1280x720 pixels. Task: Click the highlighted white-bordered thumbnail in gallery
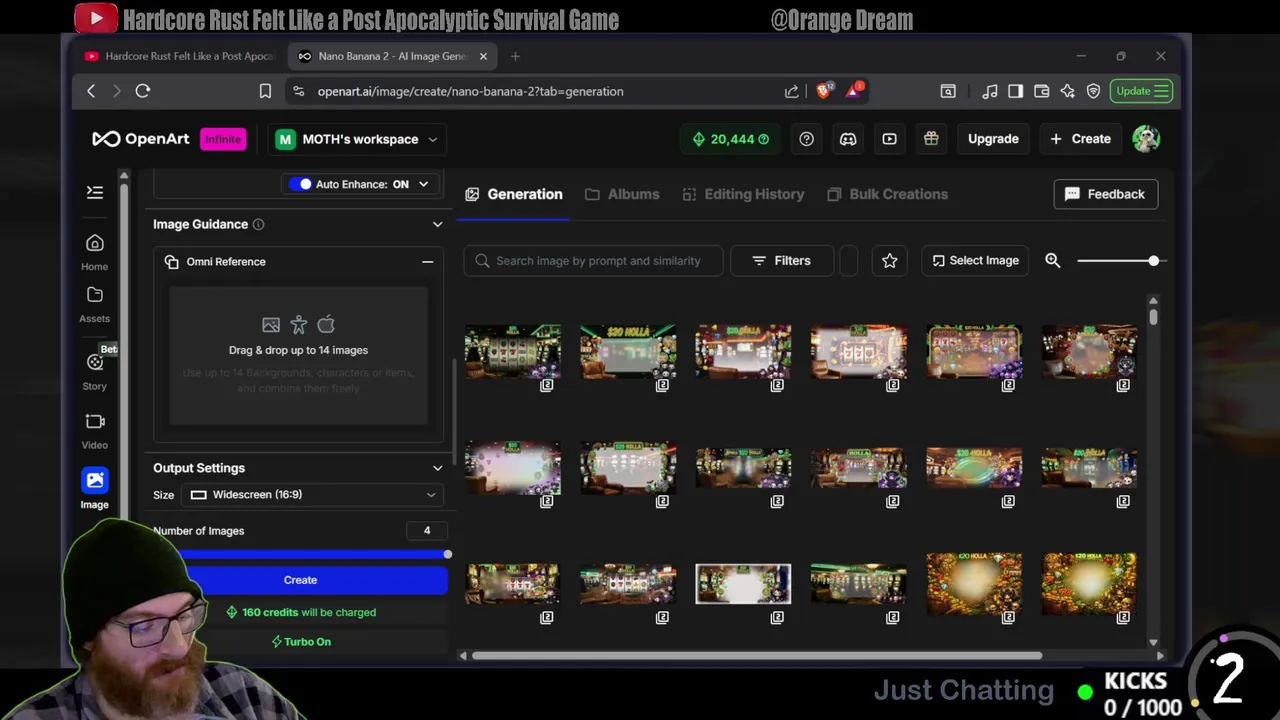click(x=743, y=584)
